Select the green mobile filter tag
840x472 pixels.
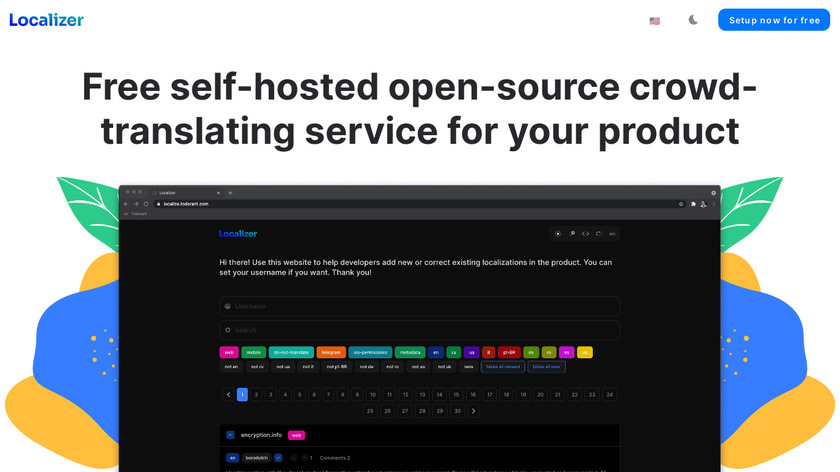(253, 353)
